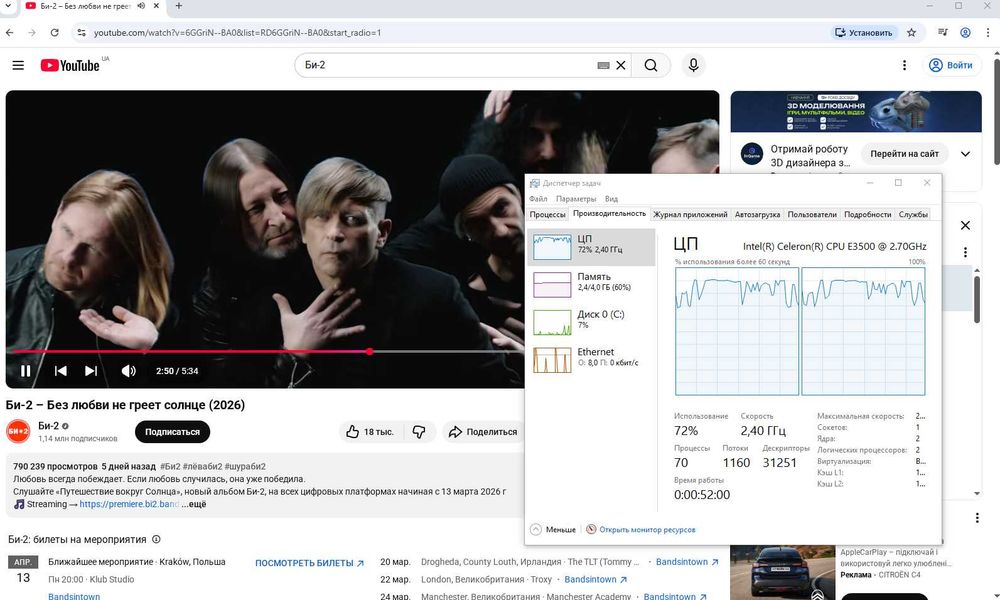Open Bandsintown link for Drogheda show
1000x600 pixels.
[x=687, y=562]
